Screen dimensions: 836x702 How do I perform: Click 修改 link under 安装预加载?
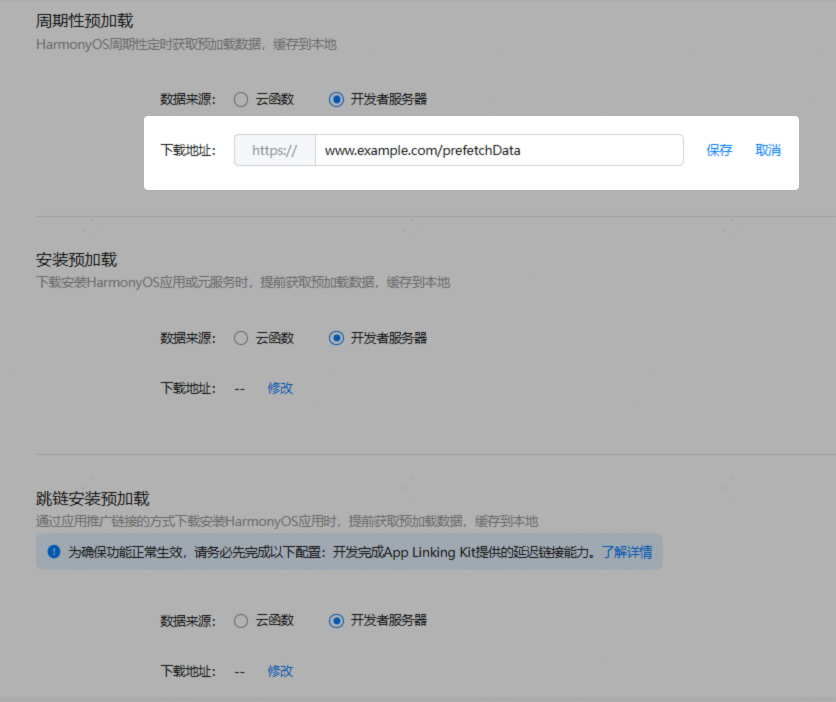[280, 388]
